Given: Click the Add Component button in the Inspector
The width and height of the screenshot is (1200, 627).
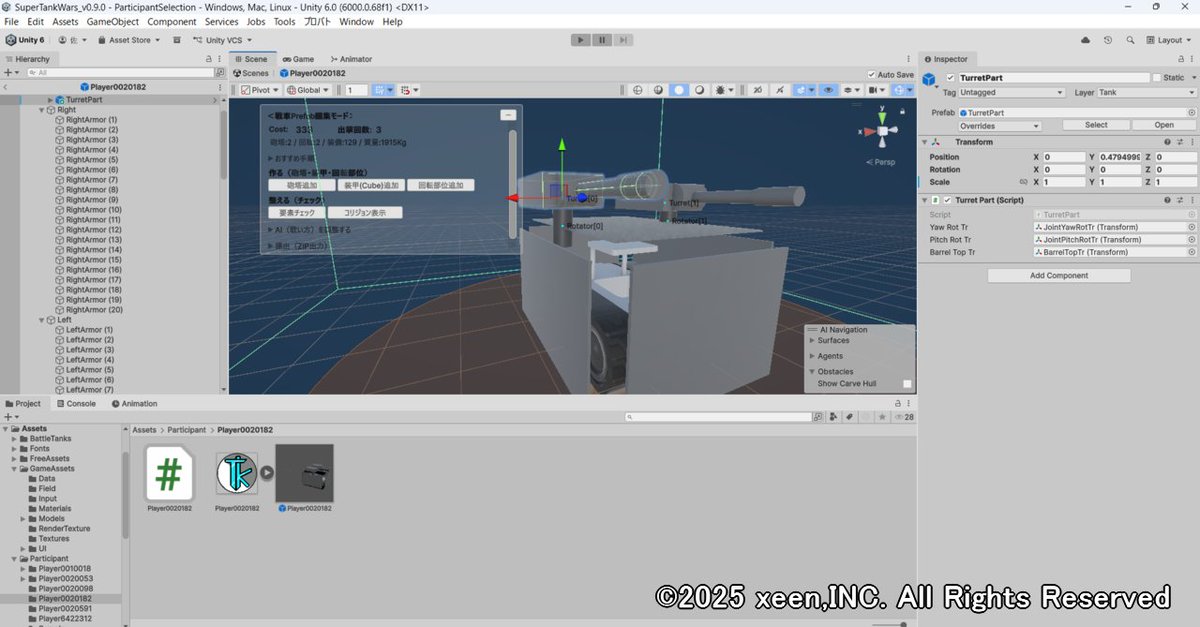Looking at the screenshot, I should pos(1058,275).
